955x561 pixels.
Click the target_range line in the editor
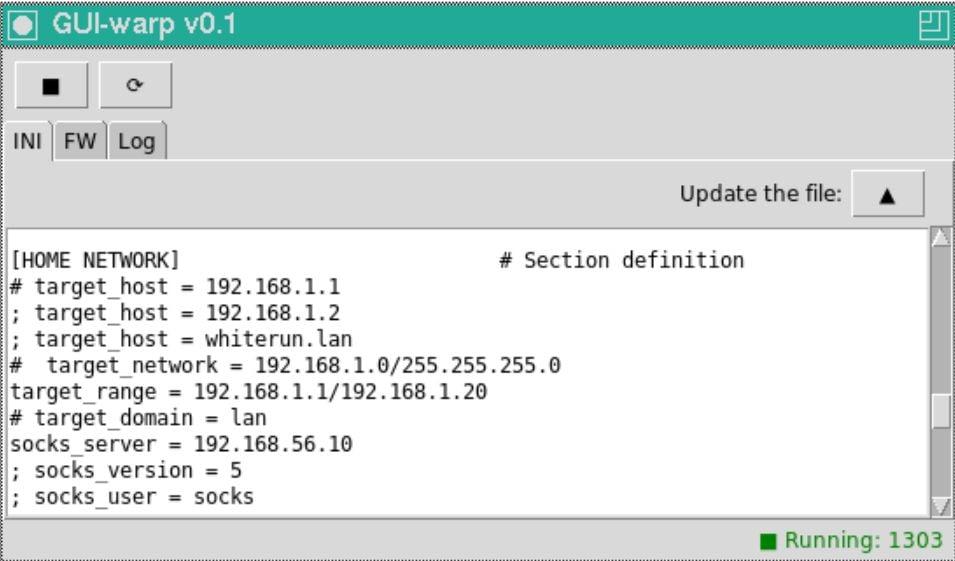249,392
